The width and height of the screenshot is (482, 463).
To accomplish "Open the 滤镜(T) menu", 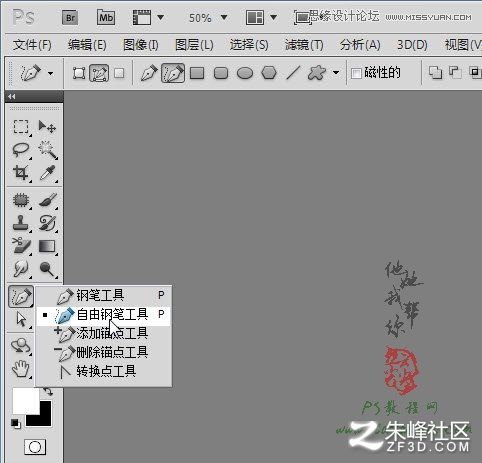I will click(x=304, y=44).
